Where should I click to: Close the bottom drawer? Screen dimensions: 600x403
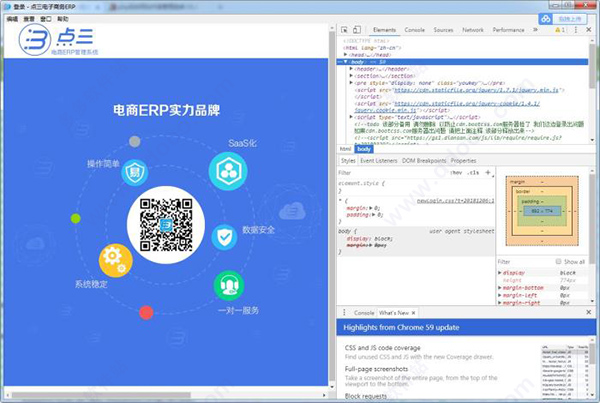click(x=589, y=312)
